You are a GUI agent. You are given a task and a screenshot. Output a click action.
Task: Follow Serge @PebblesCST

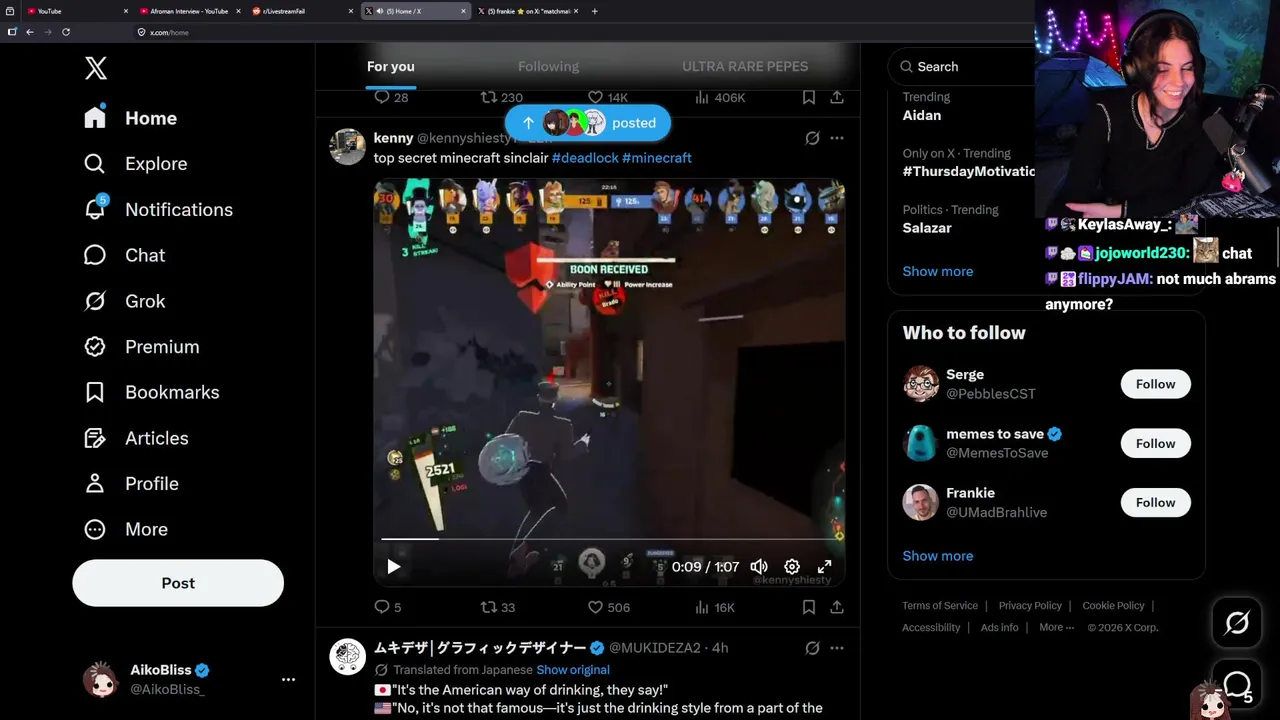point(1155,384)
